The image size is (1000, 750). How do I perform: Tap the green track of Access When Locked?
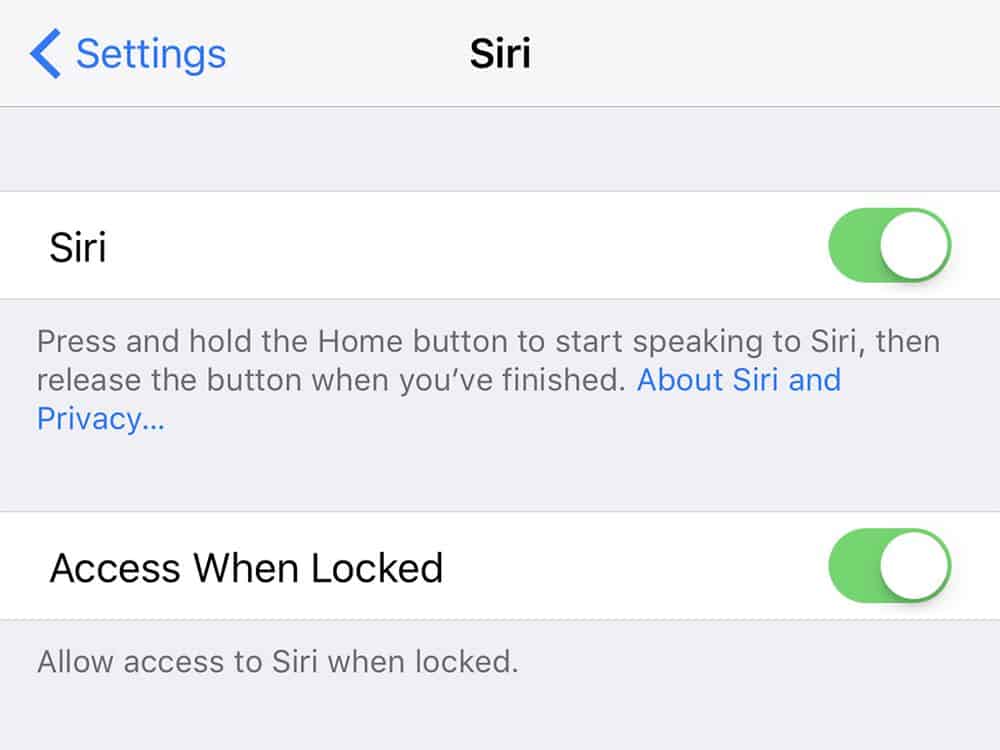[x=853, y=566]
